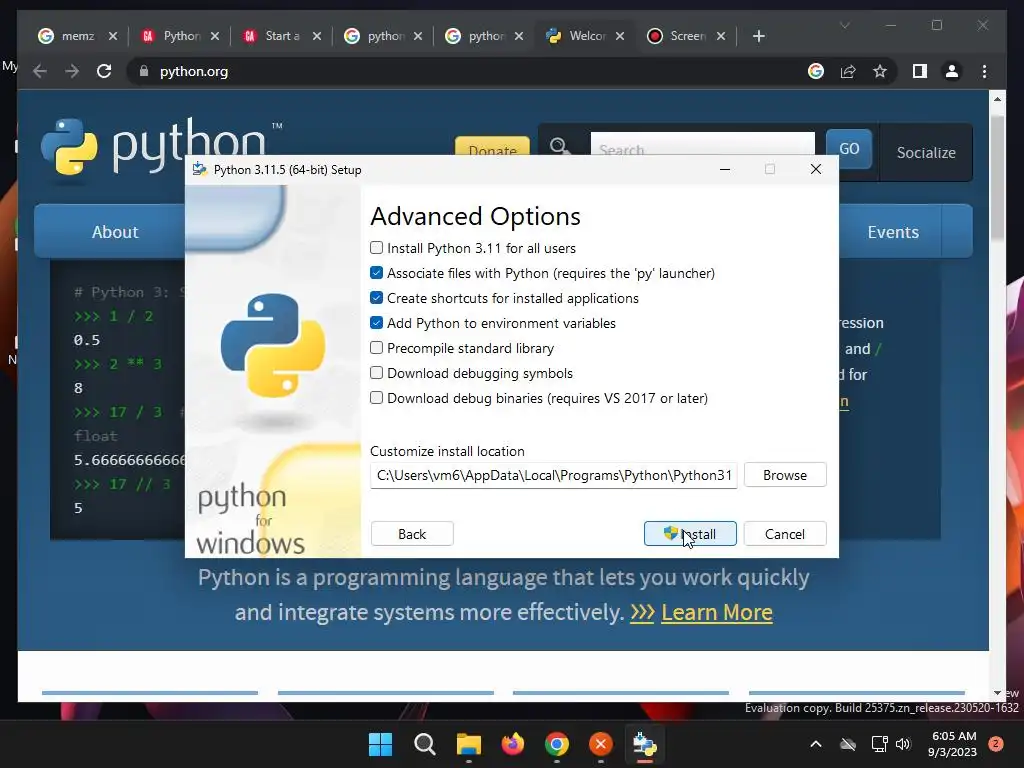Toggle the Chrome side panel icon
The image size is (1024, 768).
pos(920,71)
